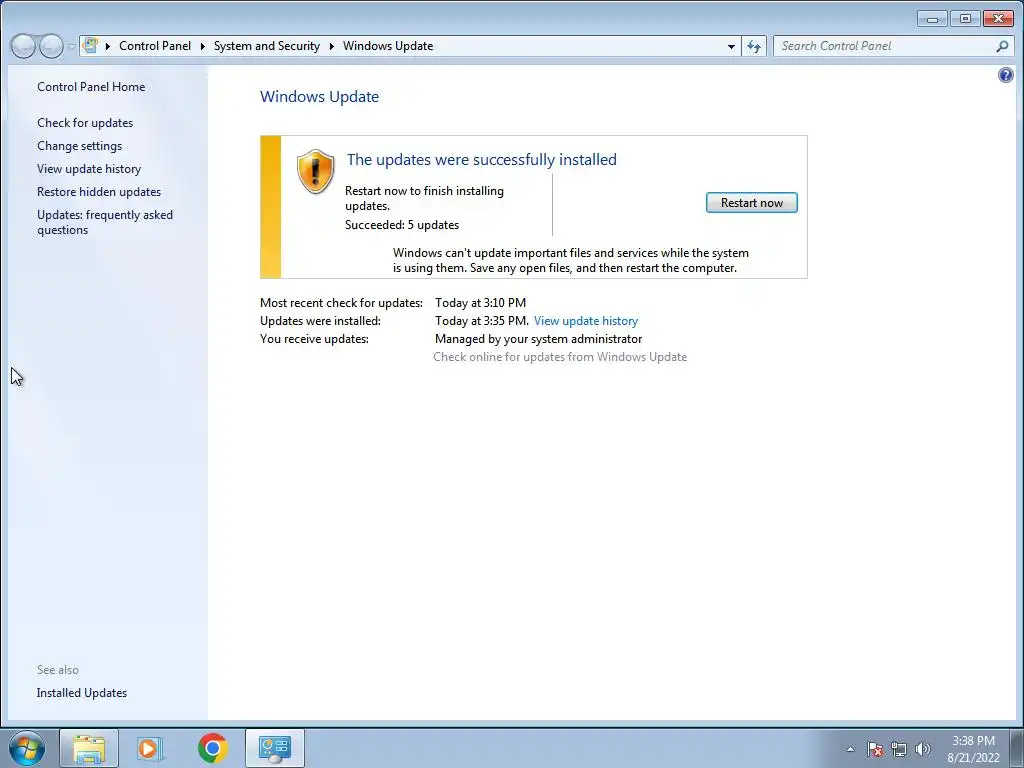Click the Control Panel taskbar button

click(274, 748)
